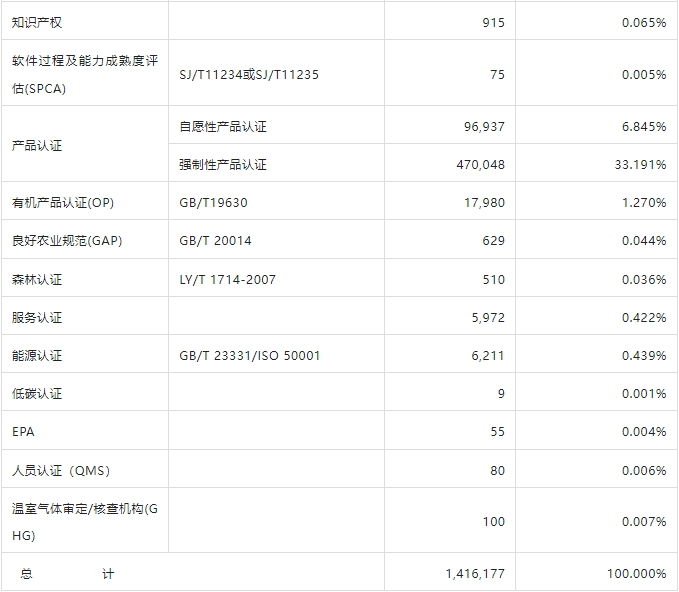Click the 'GB/T19630' standard
Image resolution: width=679 pixels, height=592 pixels.
213,203
